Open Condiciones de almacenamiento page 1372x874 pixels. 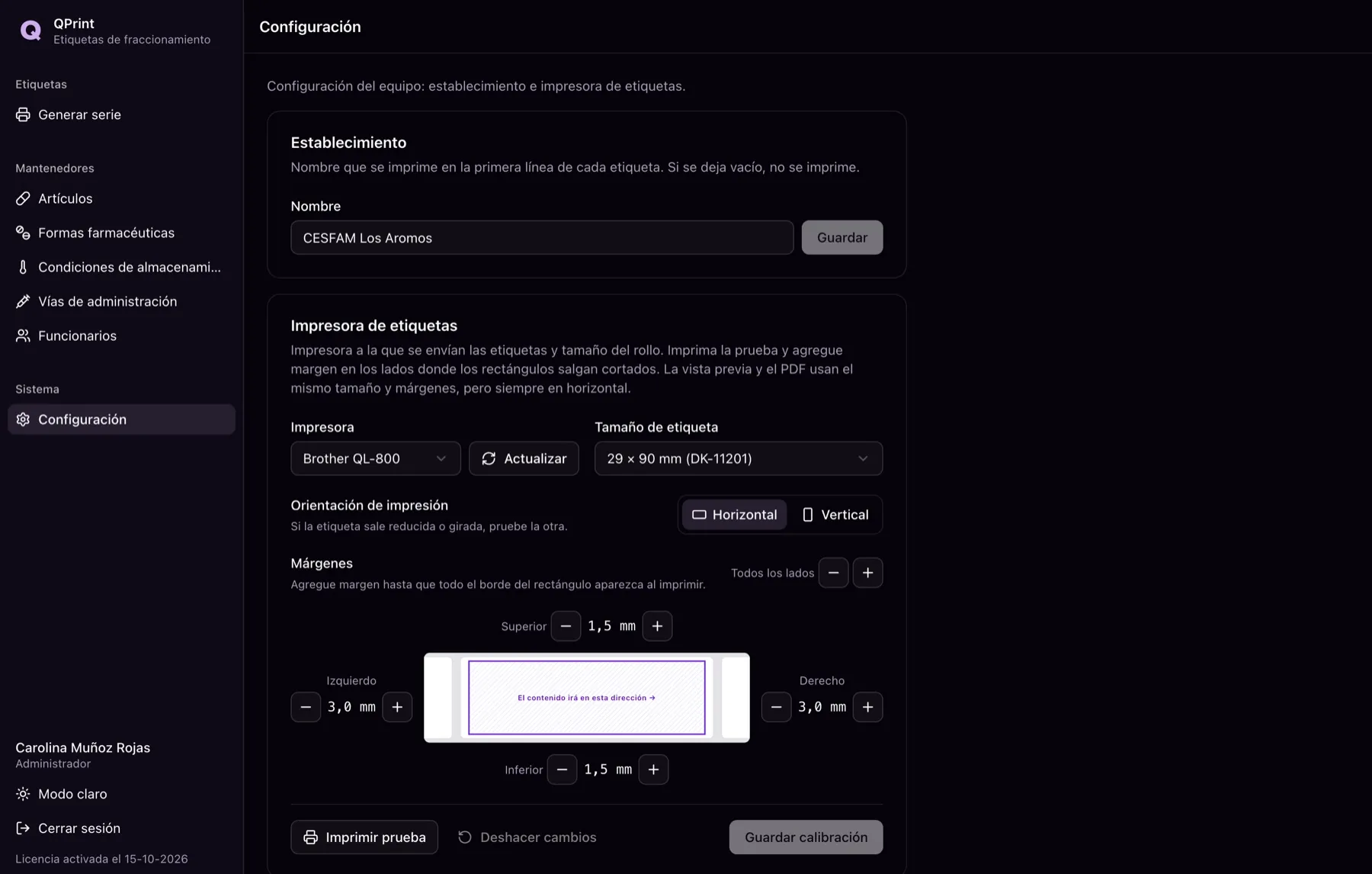(x=121, y=267)
